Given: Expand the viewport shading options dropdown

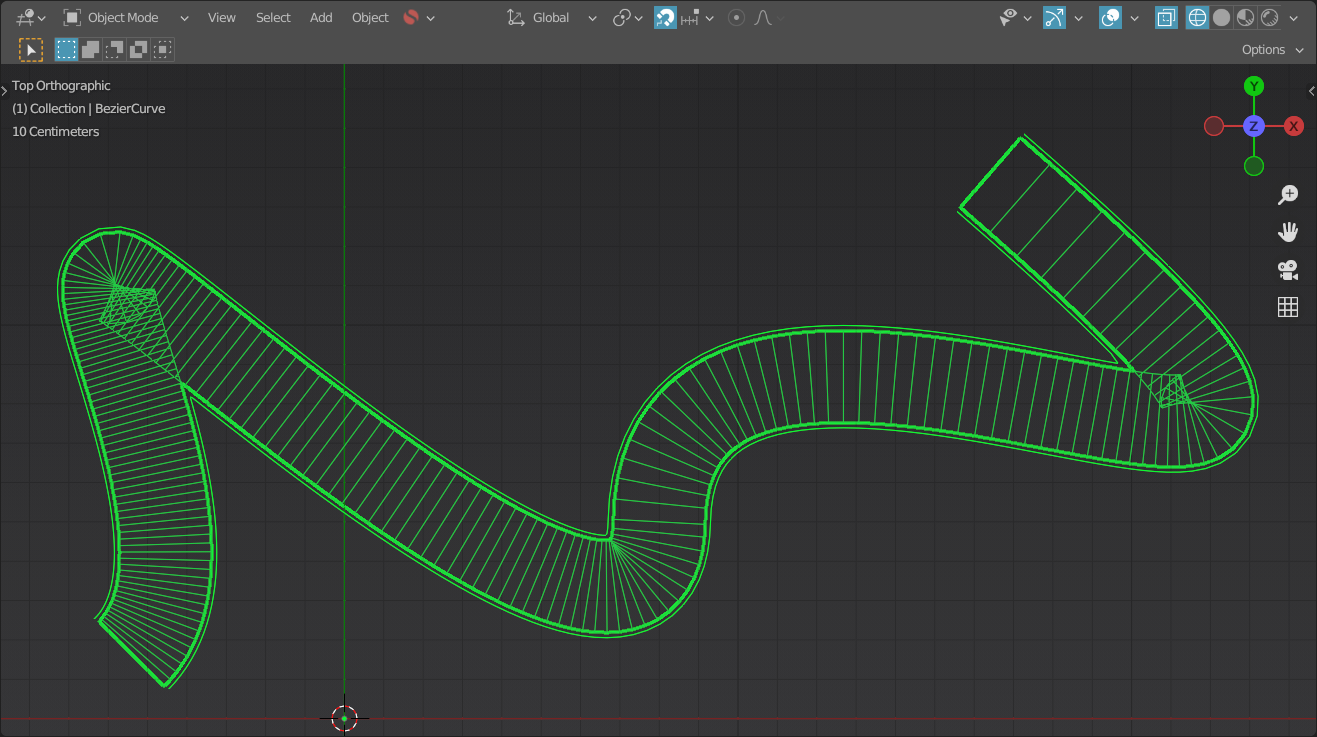Looking at the screenshot, I should (x=1294, y=18).
